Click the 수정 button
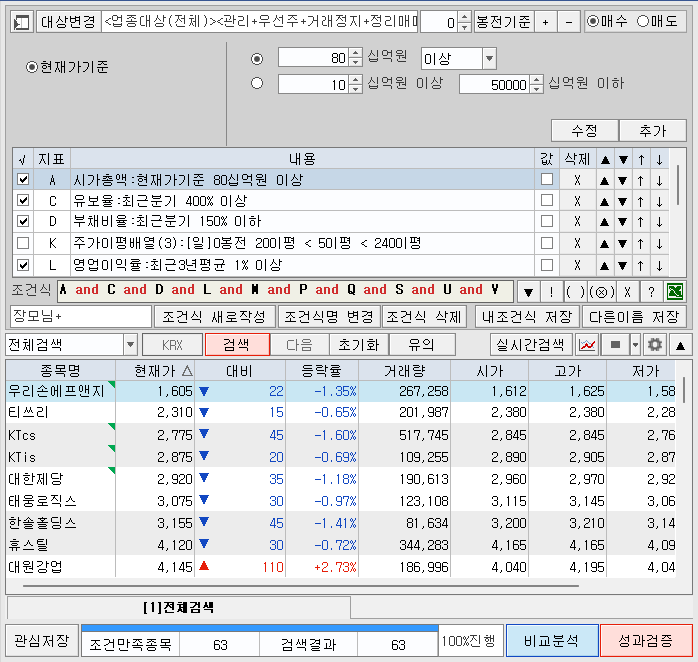The height and width of the screenshot is (662, 698). [584, 130]
